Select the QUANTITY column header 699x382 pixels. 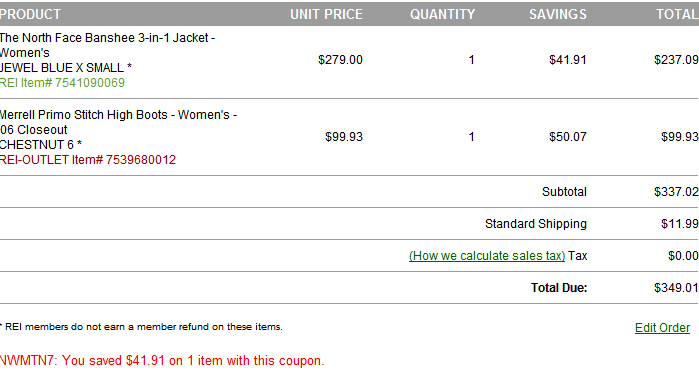pos(443,14)
